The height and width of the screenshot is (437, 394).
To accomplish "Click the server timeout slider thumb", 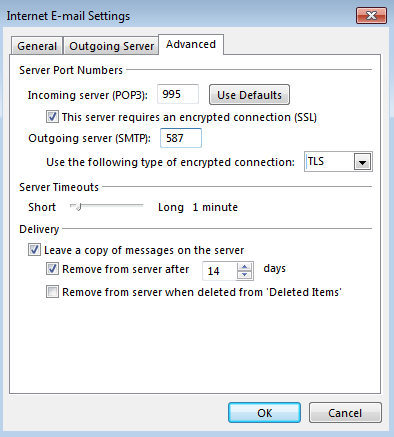I will tap(78, 207).
